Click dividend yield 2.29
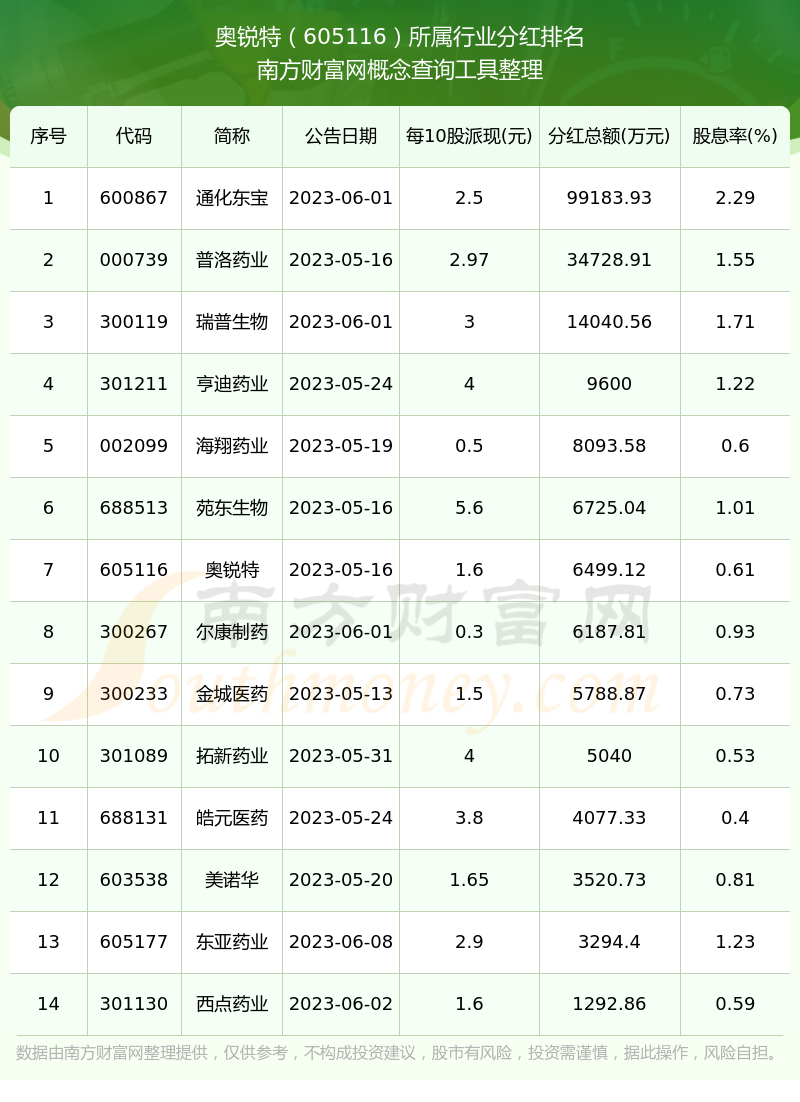 (x=735, y=198)
